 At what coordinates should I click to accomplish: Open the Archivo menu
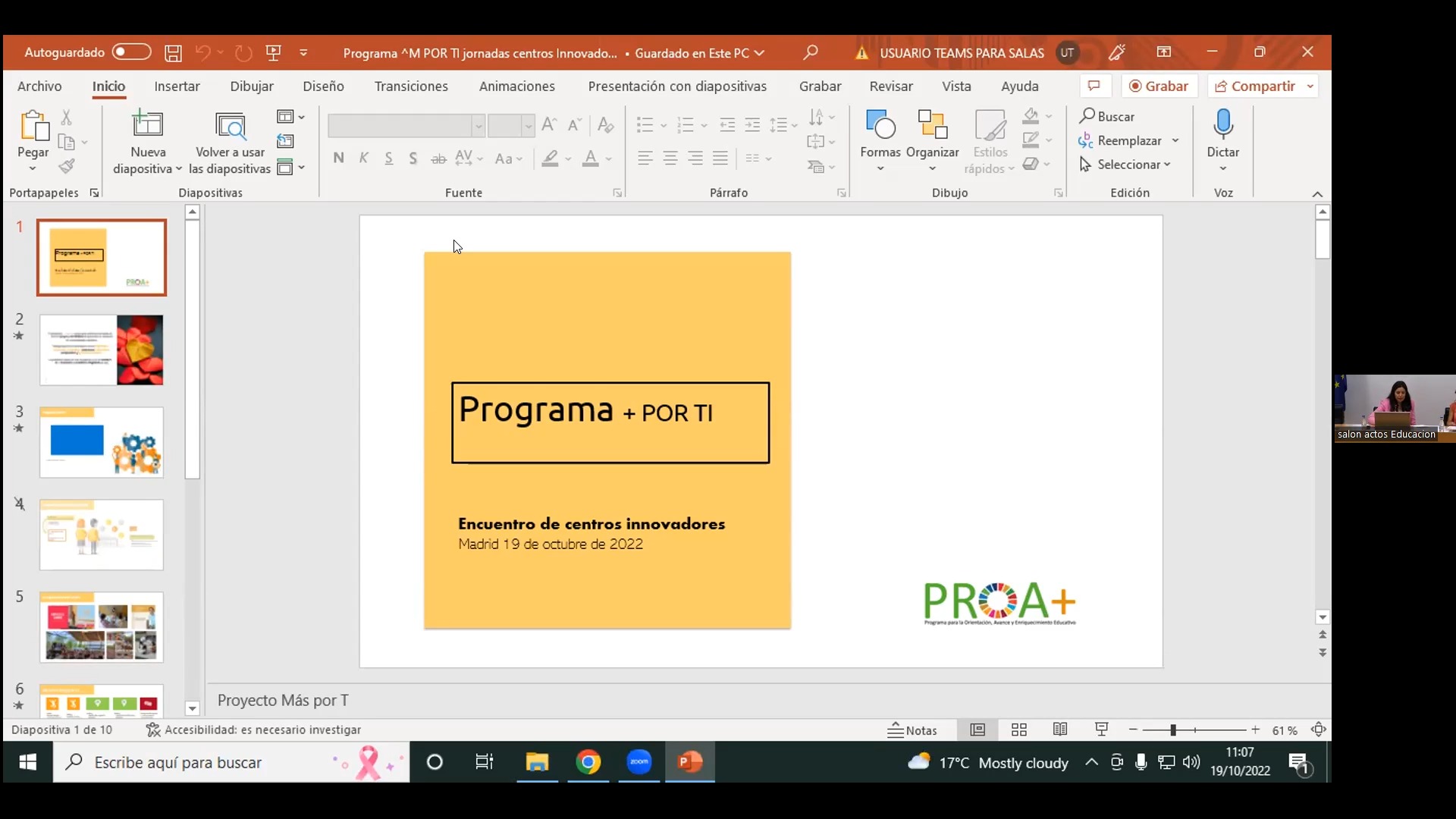(x=39, y=86)
